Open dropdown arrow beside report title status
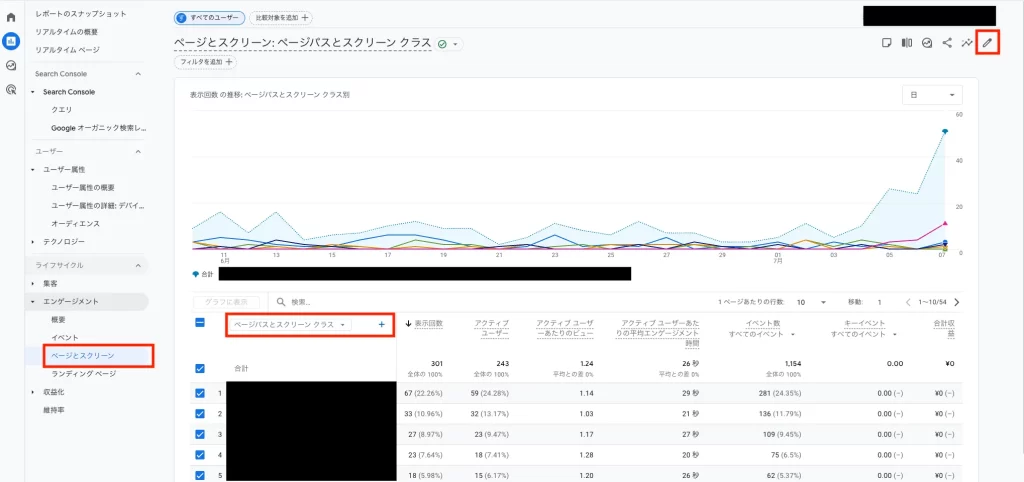 455,44
